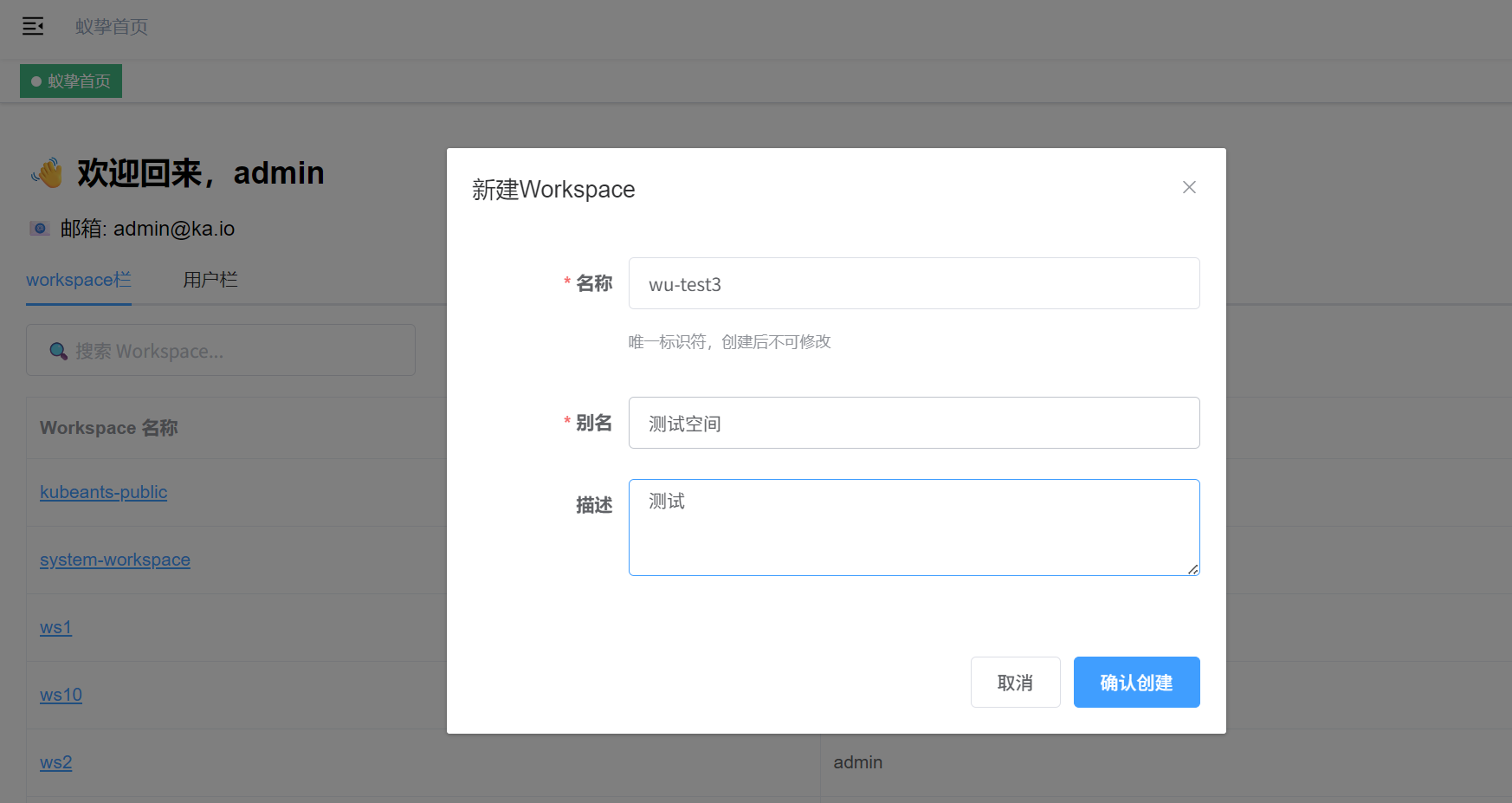Click the magnifier icon in the Workspace search
Screen dimensions: 1512x803
(x=58, y=351)
